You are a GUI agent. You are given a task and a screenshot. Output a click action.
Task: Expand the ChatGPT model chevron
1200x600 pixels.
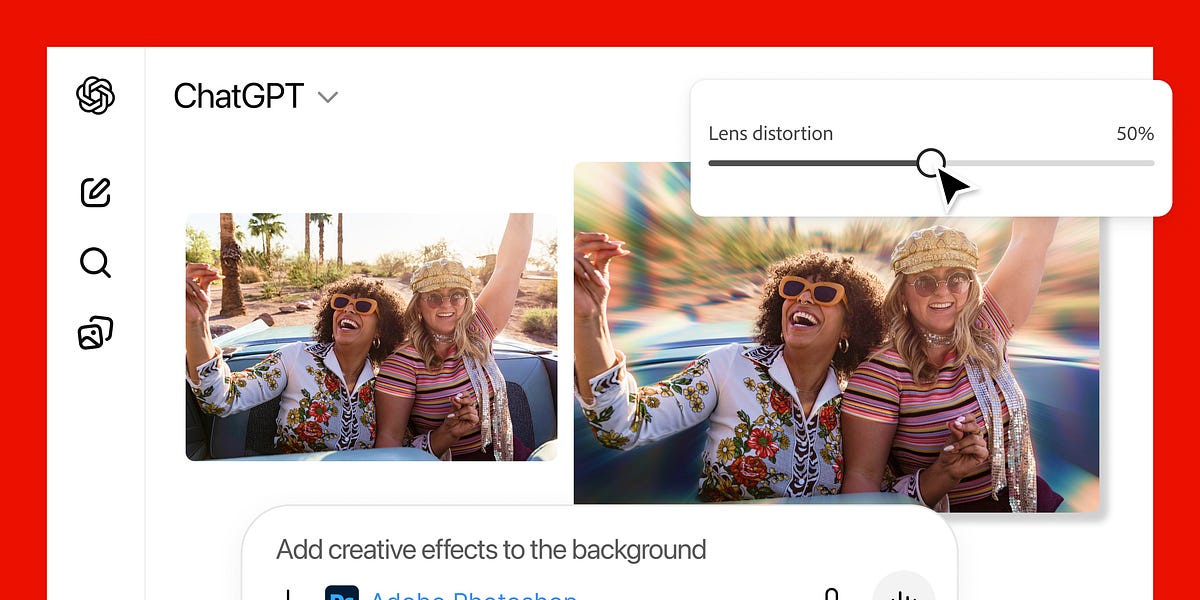(327, 97)
